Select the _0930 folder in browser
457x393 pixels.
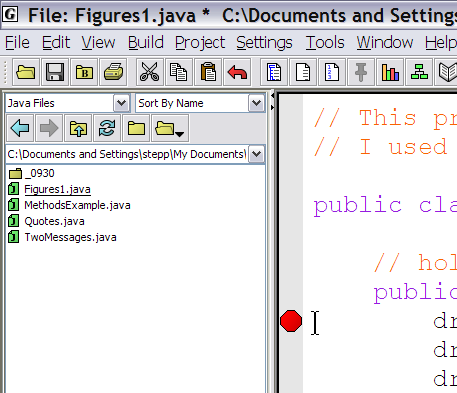[32, 173]
